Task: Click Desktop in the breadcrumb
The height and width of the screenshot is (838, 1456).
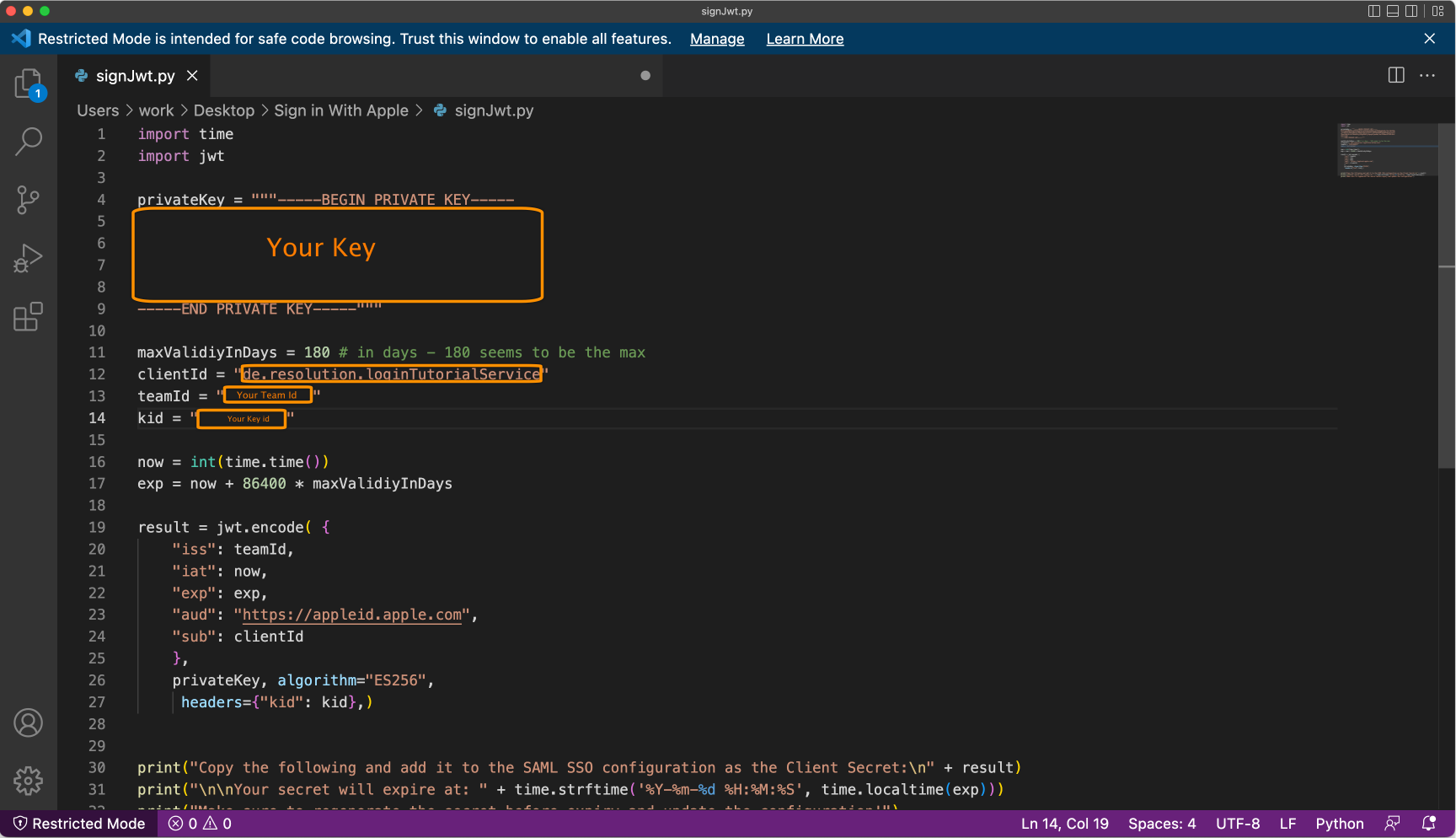Action: [x=224, y=110]
